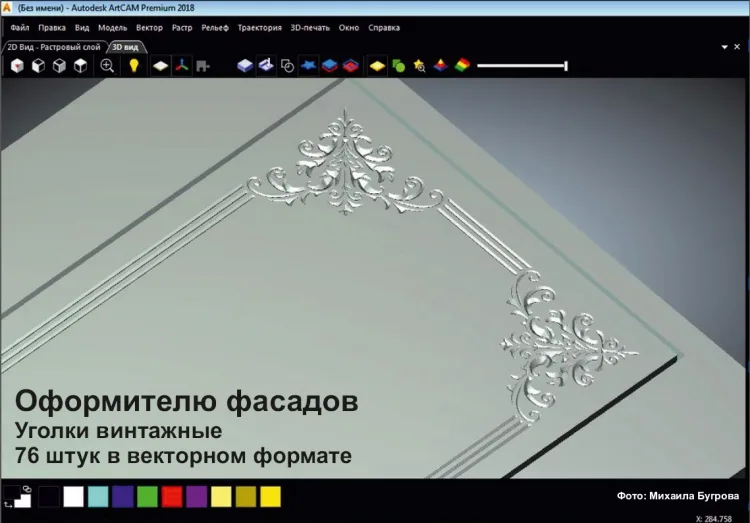Select the second cube view icon
This screenshot has height=523, width=750.
tap(38, 66)
